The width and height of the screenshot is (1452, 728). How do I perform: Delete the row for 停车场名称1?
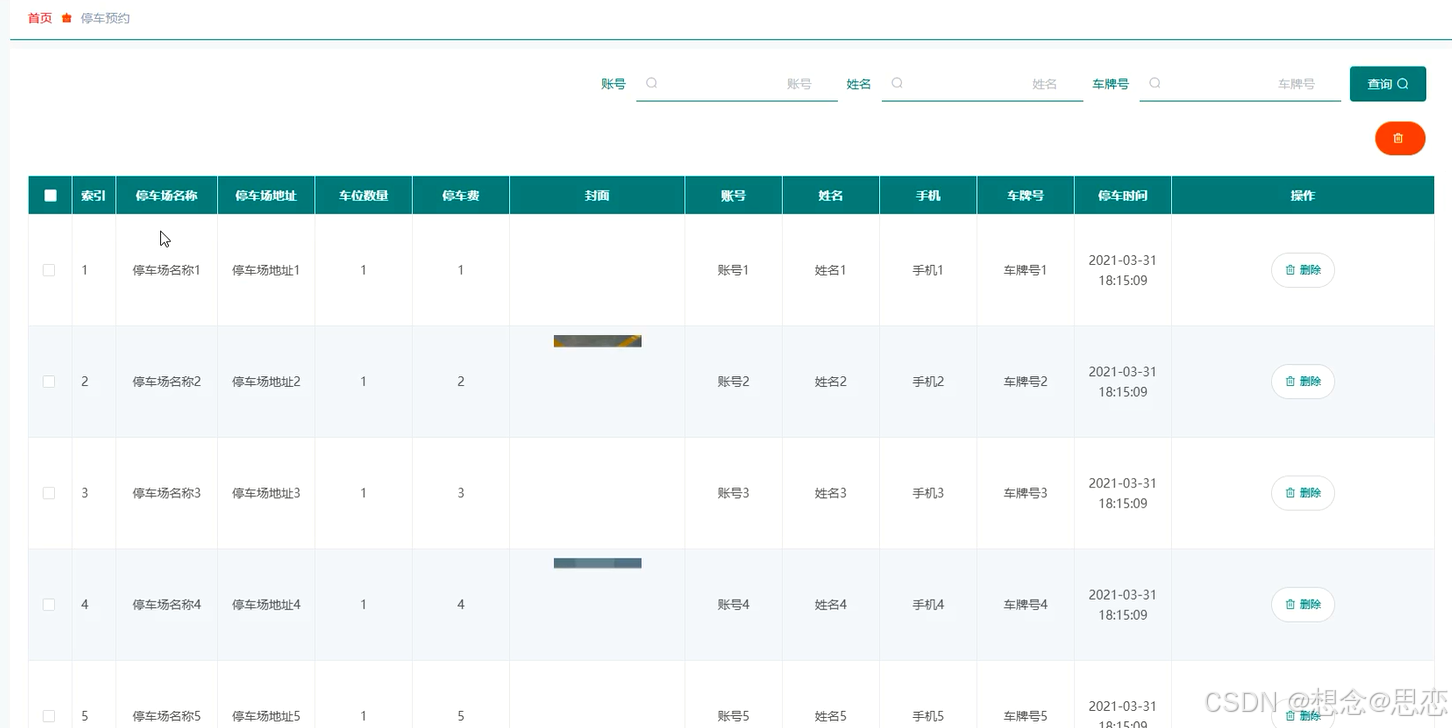tap(1302, 270)
